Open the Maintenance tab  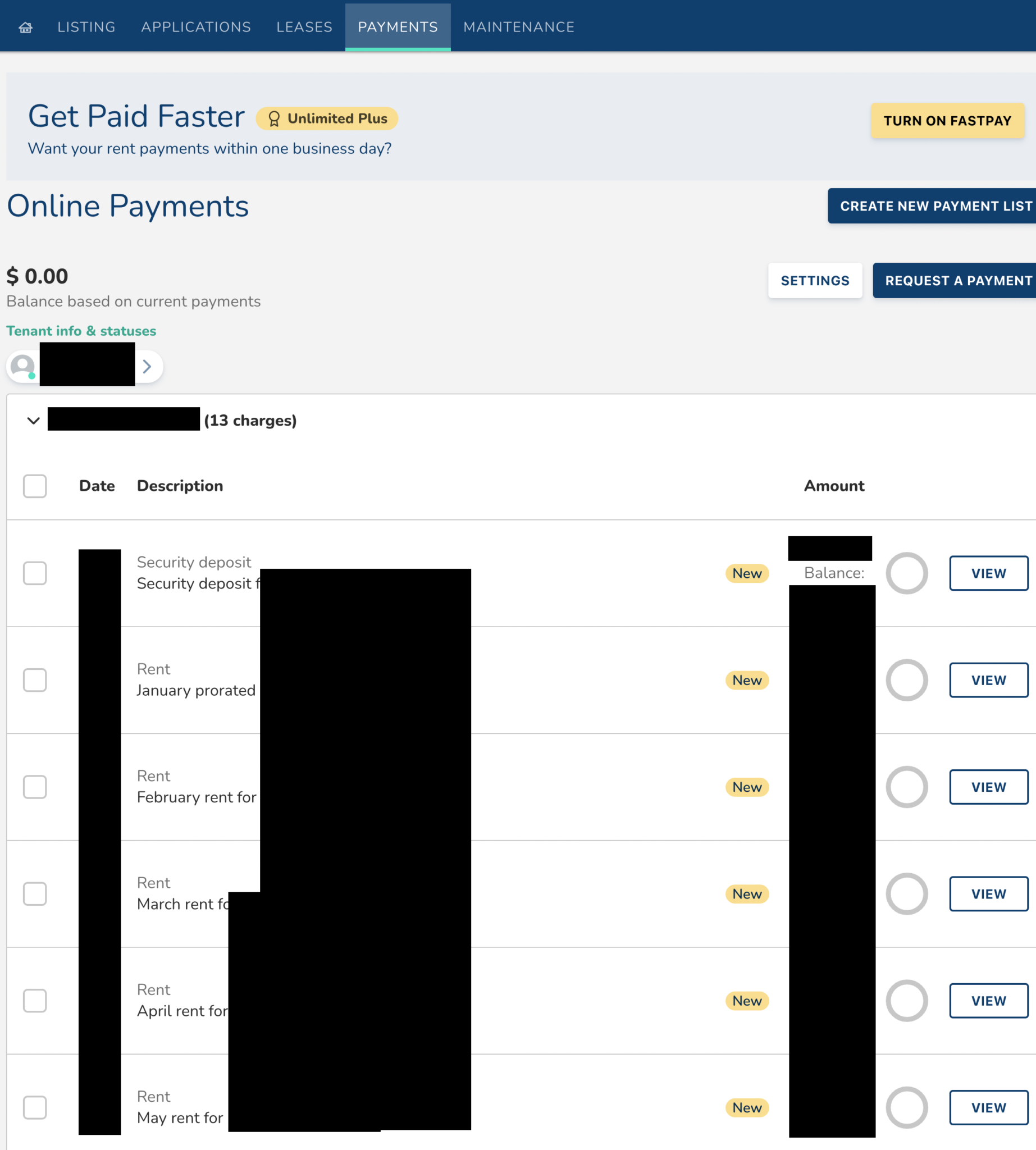(519, 27)
